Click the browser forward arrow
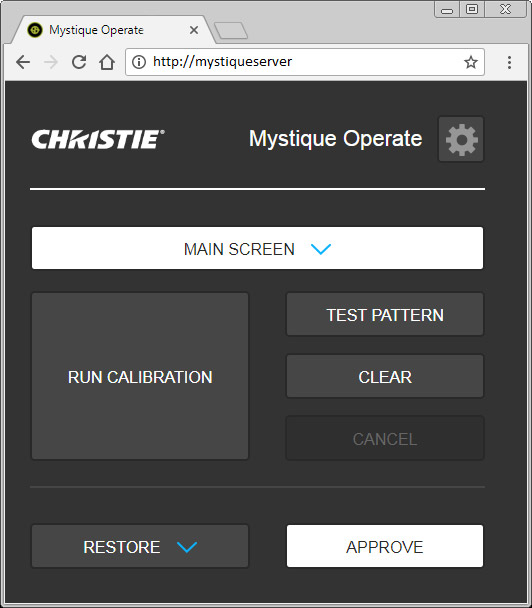The width and height of the screenshot is (532, 608). tap(51, 62)
